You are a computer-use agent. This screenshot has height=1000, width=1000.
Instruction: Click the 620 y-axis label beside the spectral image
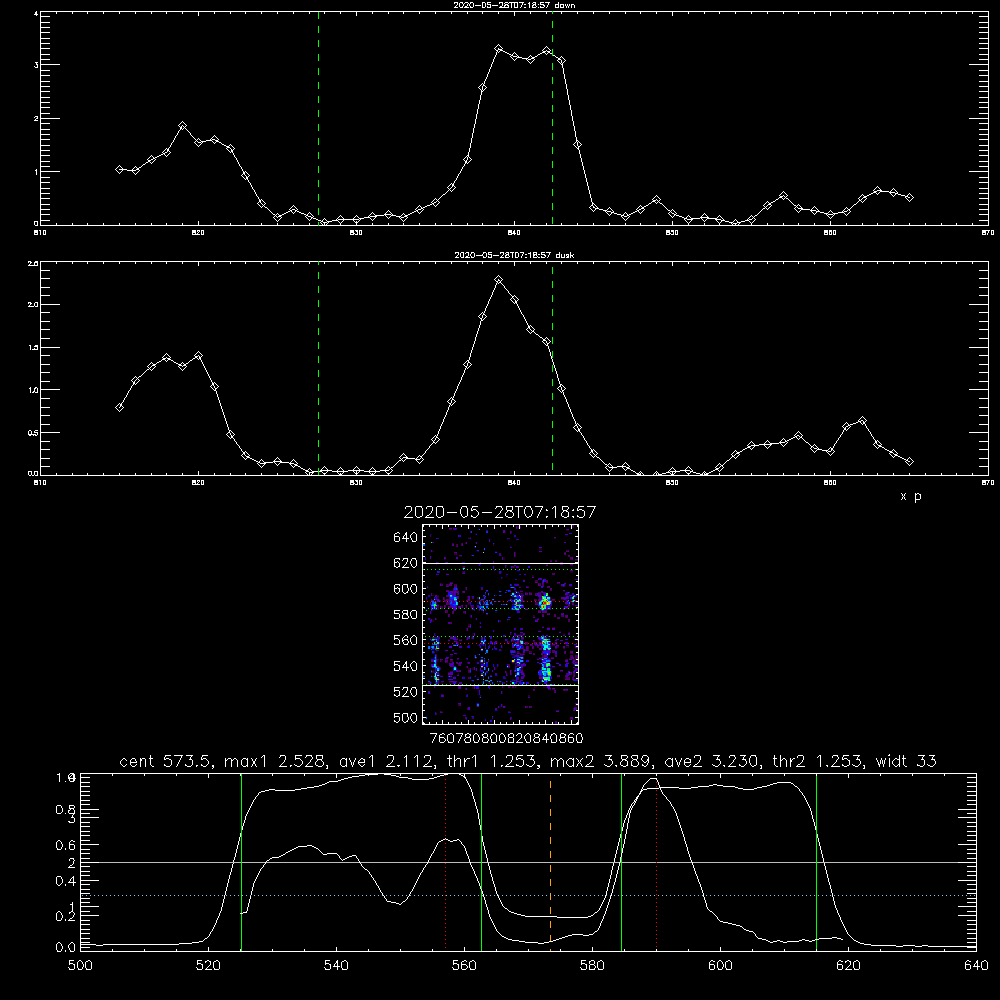[406, 563]
